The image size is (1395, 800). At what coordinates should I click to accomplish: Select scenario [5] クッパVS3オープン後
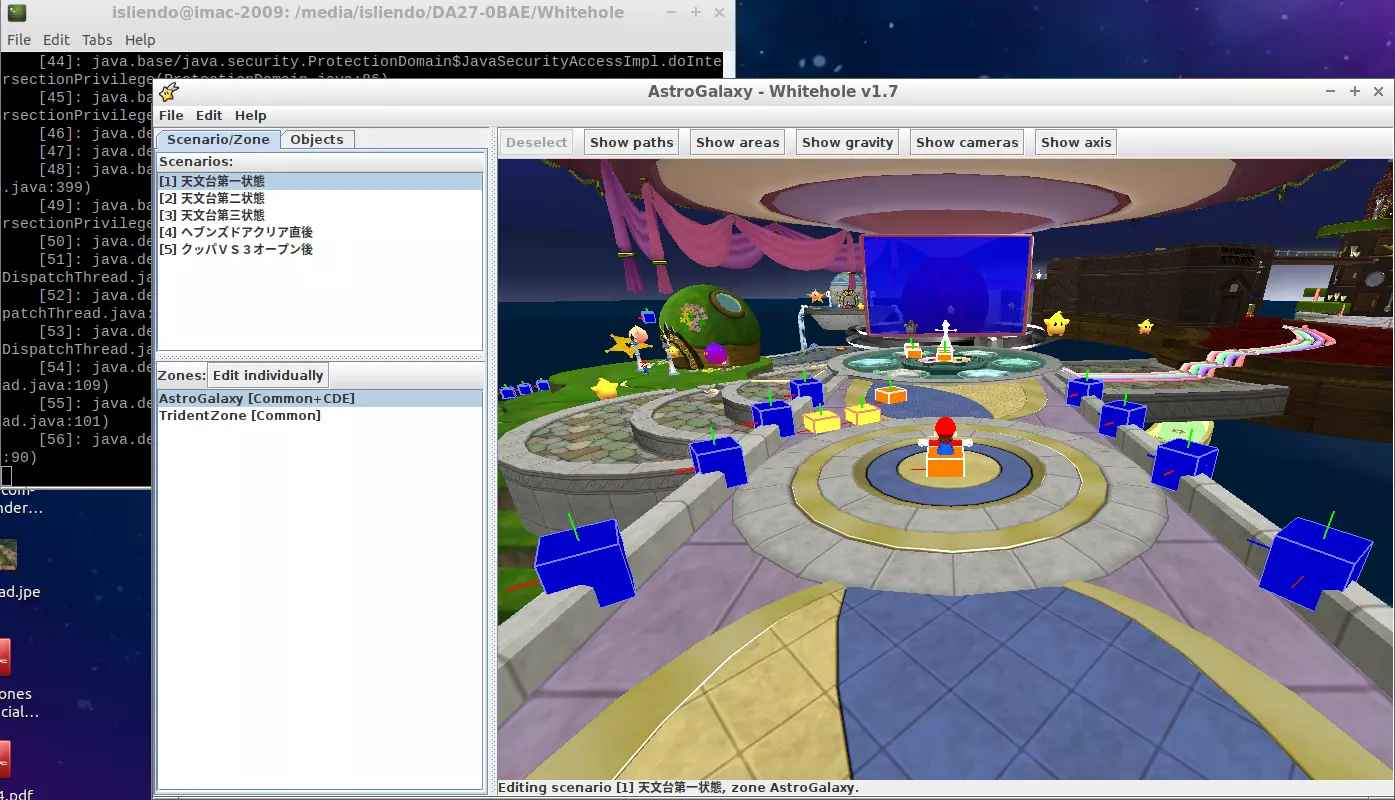[x=320, y=250]
